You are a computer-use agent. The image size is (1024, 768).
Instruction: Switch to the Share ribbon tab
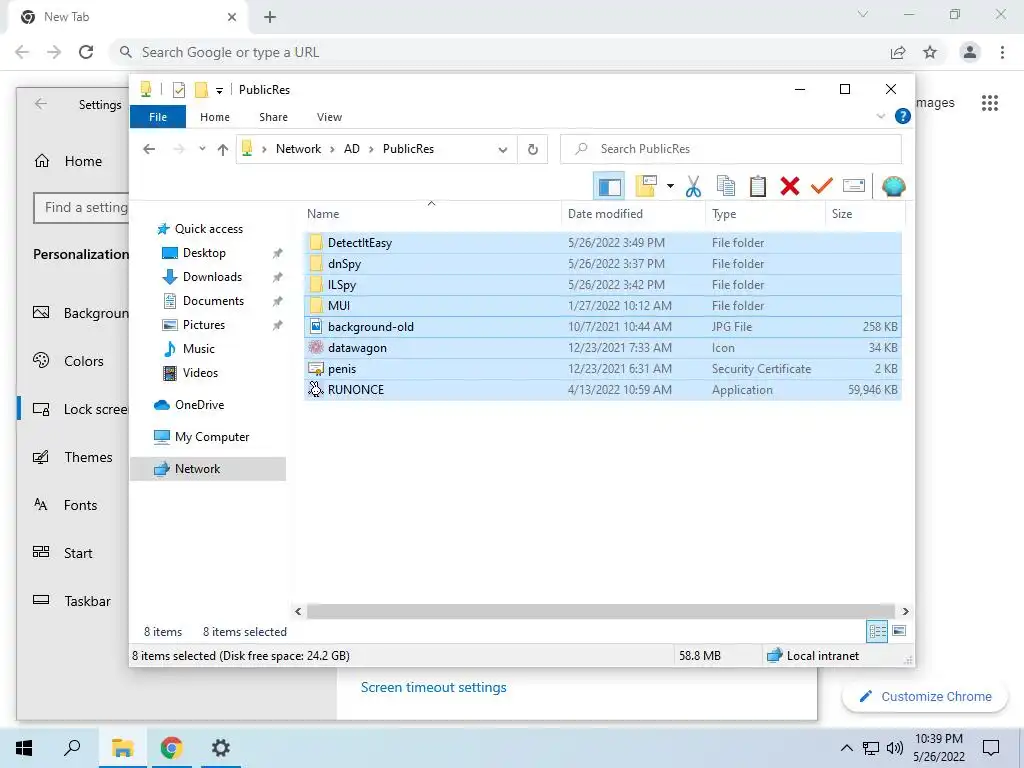coord(273,117)
